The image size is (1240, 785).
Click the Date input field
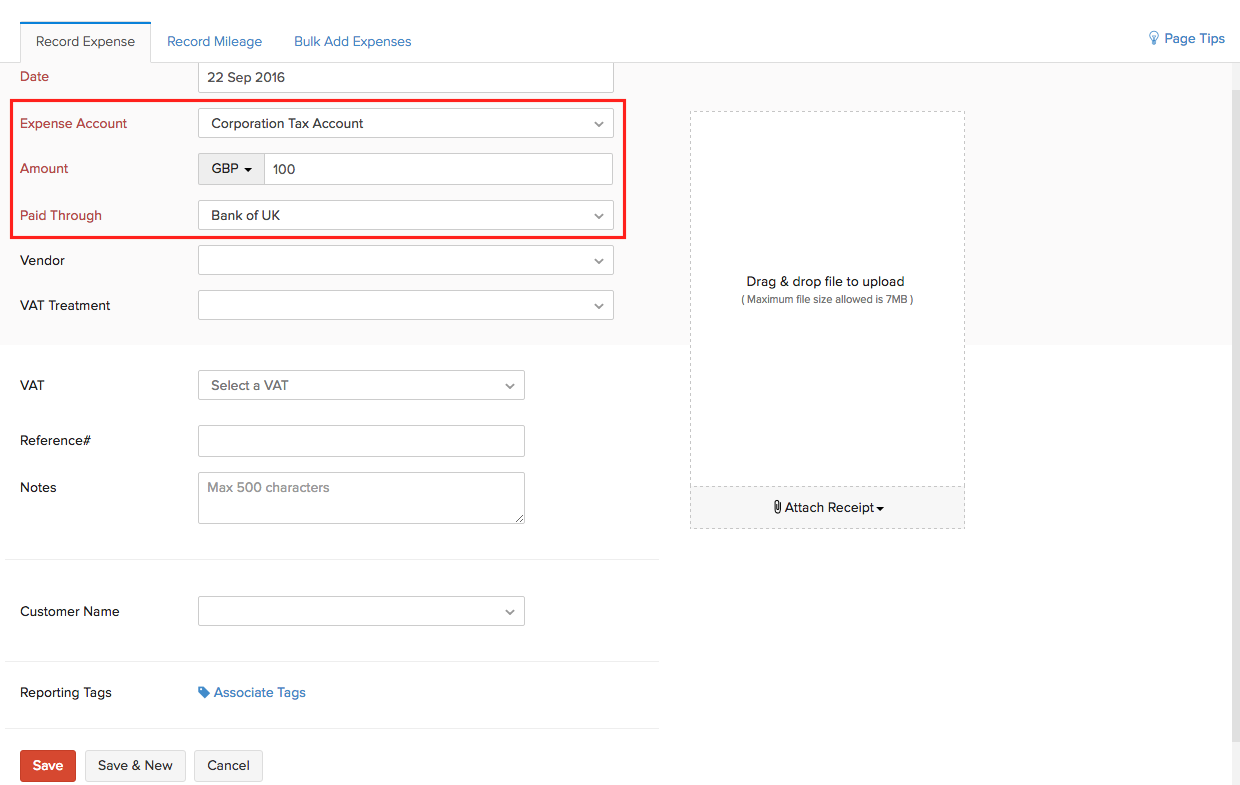pyautogui.click(x=405, y=77)
